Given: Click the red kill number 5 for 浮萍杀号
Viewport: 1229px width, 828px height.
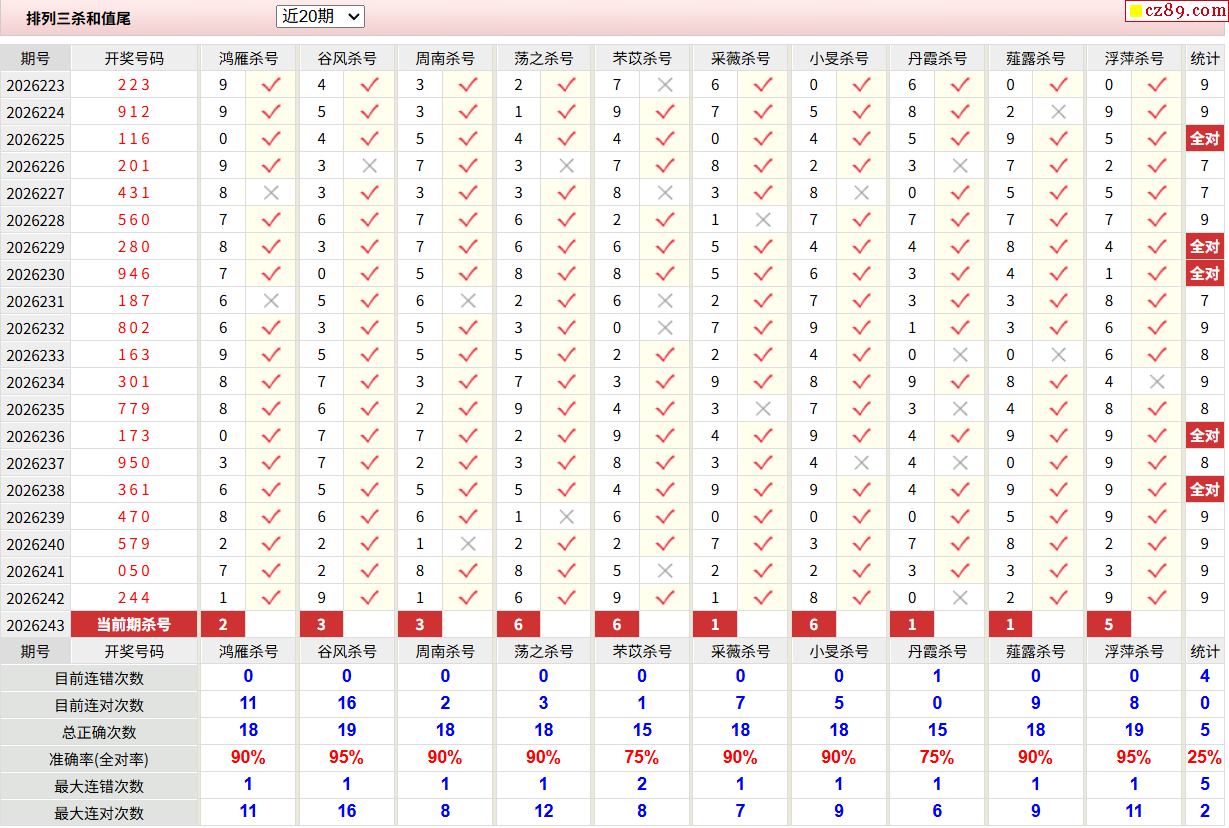Looking at the screenshot, I should coord(1109,625).
